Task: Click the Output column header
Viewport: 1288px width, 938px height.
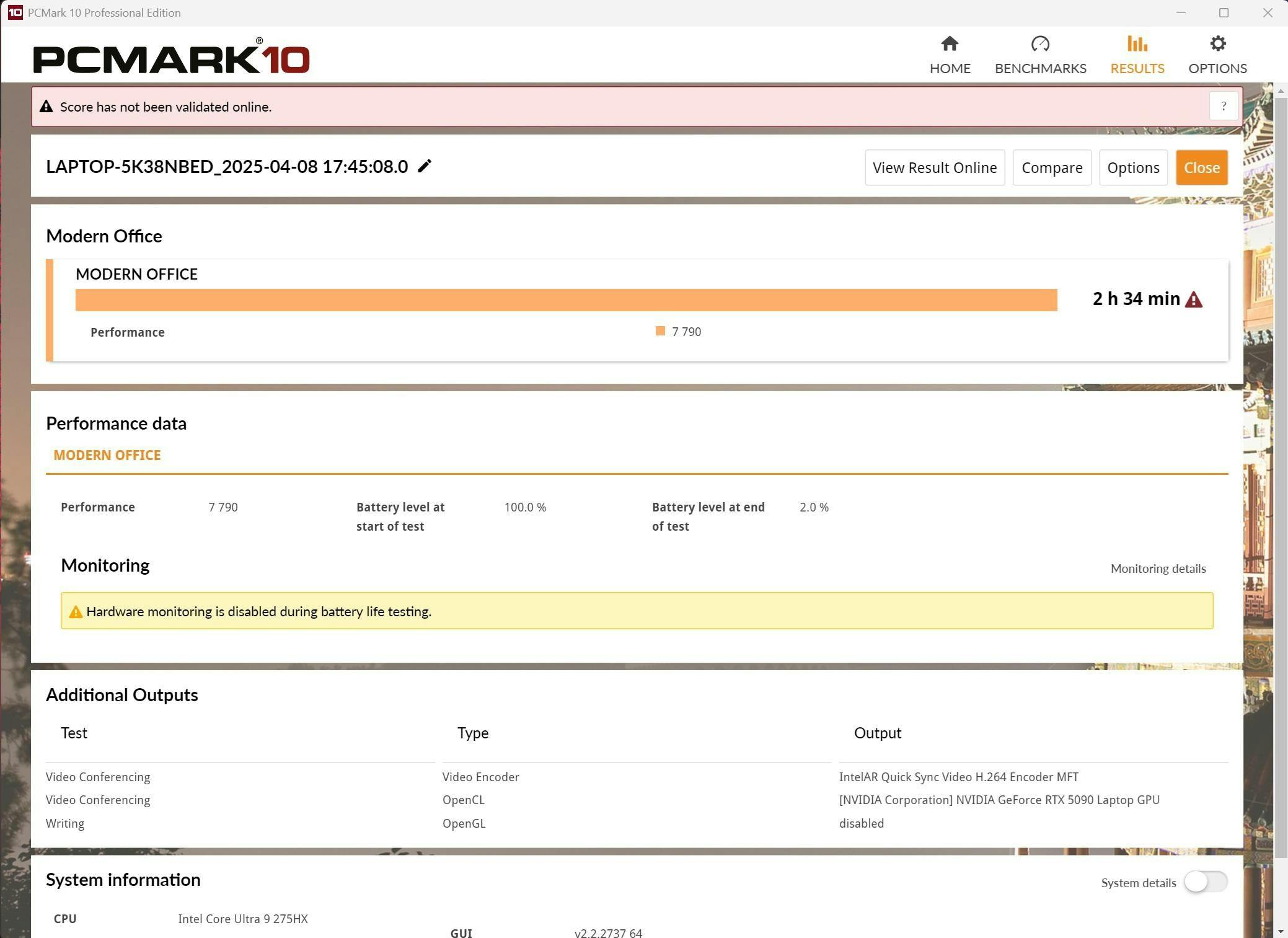Action: click(x=878, y=733)
